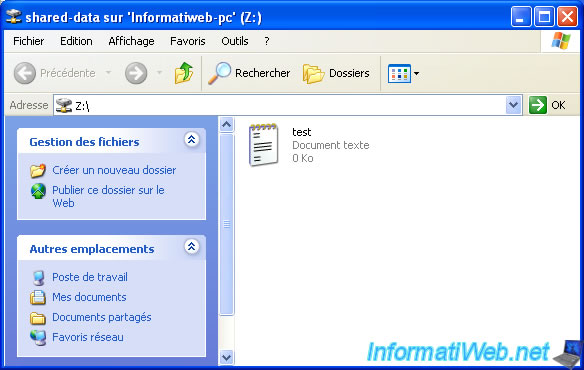Click the '0 Ko' file size text

point(302,158)
